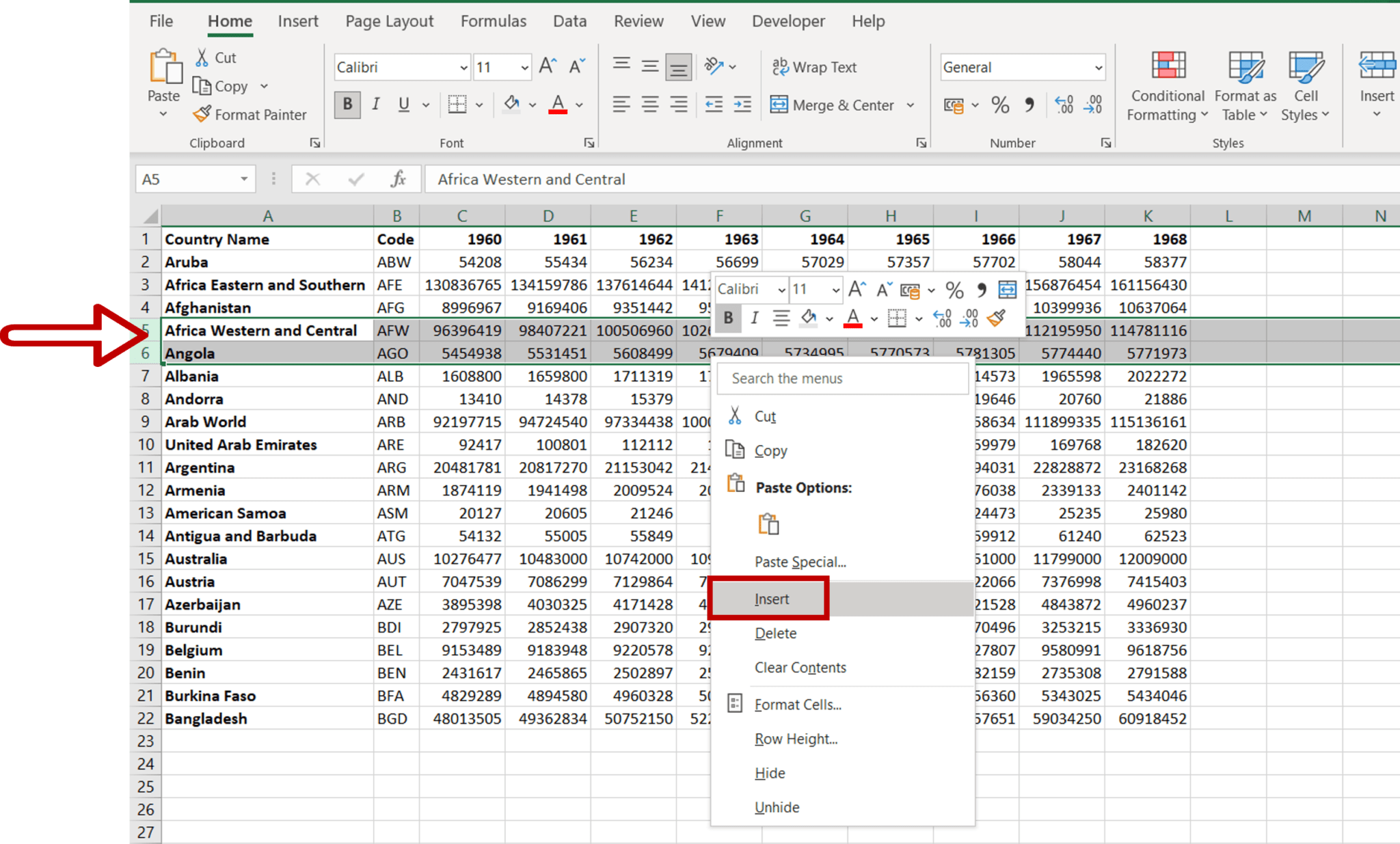The width and height of the screenshot is (1400, 844).
Task: Click the Increase Decimal icon
Action: 1064,105
